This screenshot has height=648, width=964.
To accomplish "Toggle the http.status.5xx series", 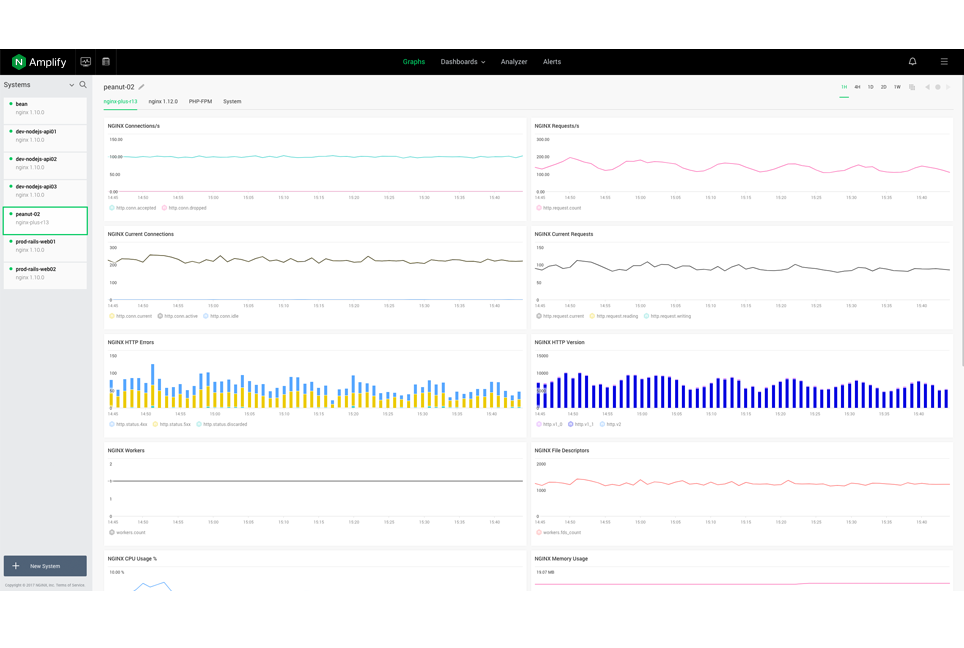I will click(x=172, y=424).
